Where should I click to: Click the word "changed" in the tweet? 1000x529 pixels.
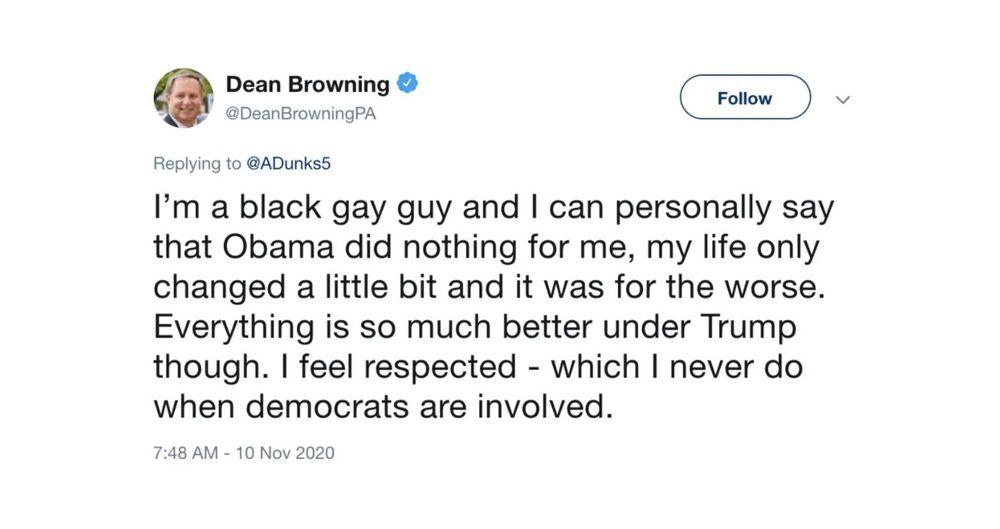tap(219, 288)
